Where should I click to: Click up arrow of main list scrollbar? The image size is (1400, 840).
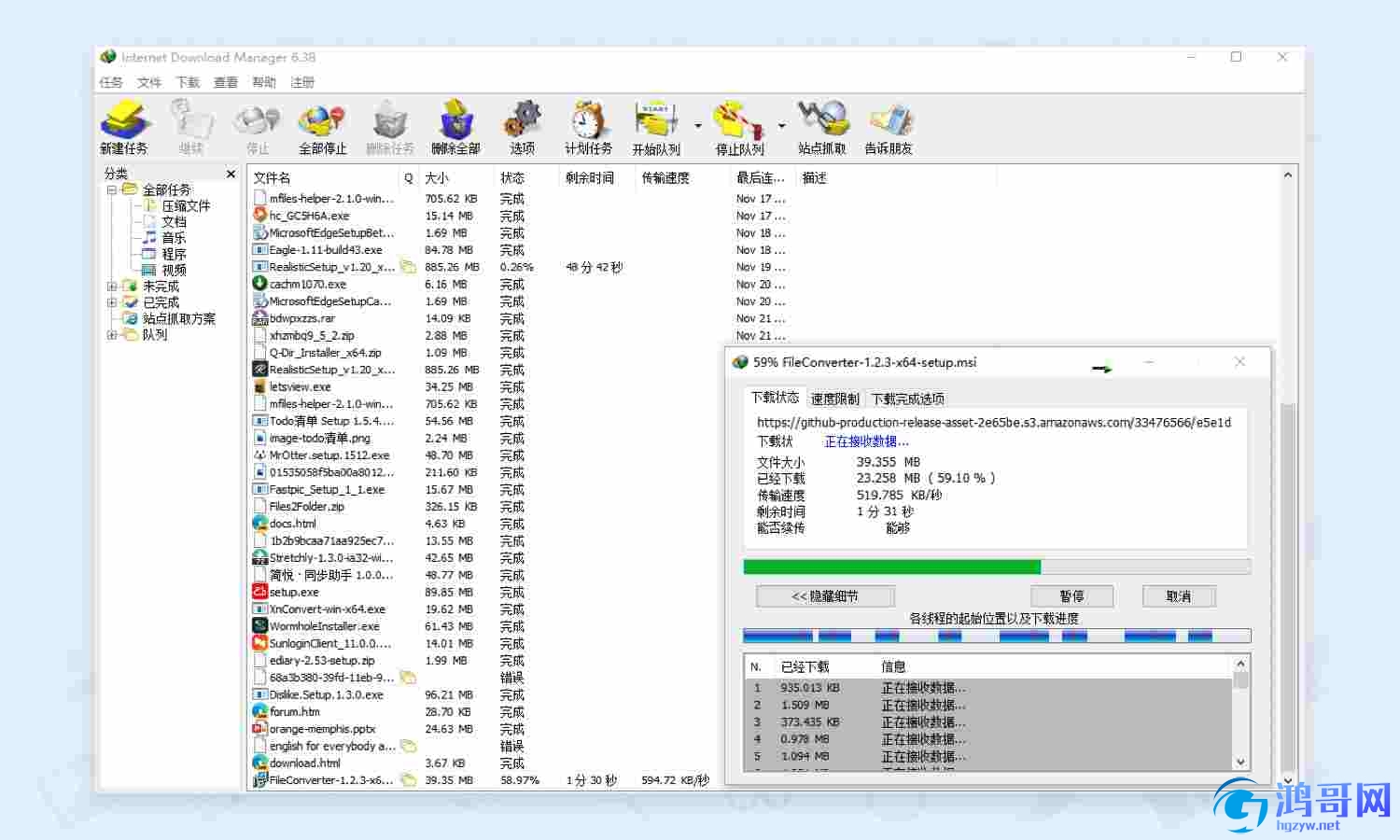[1288, 175]
